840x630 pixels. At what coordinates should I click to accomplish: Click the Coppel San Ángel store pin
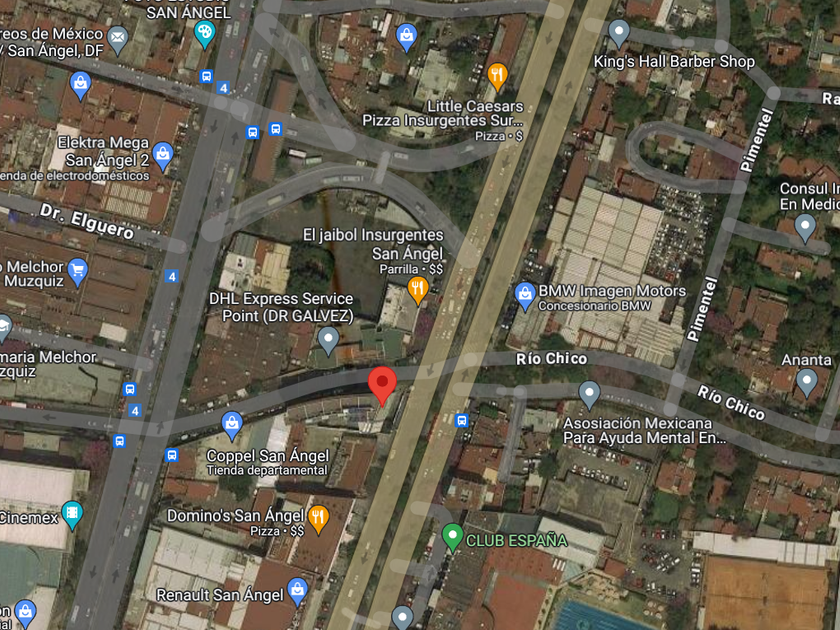pos(231,426)
